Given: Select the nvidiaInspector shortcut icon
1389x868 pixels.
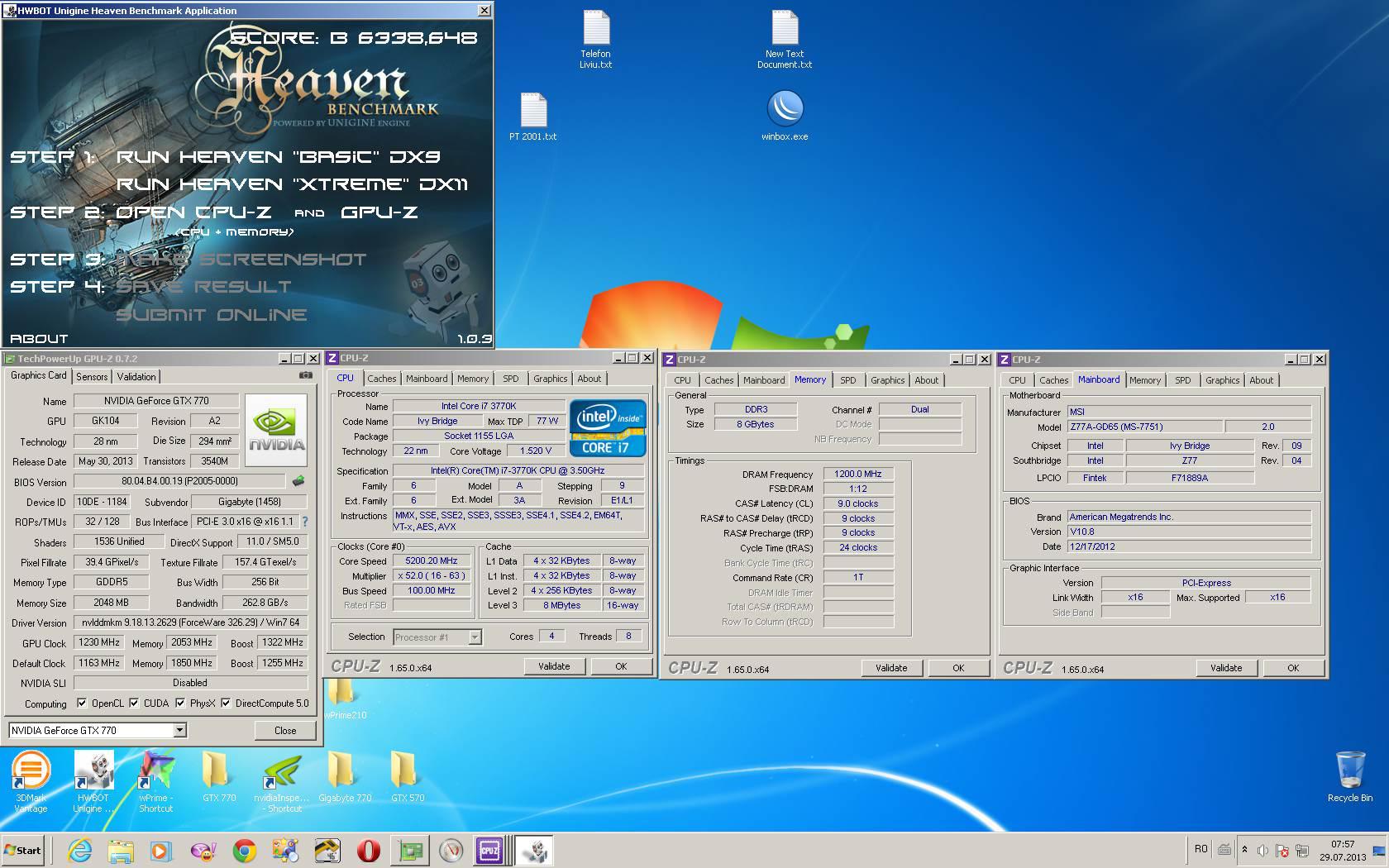Looking at the screenshot, I should [x=281, y=781].
